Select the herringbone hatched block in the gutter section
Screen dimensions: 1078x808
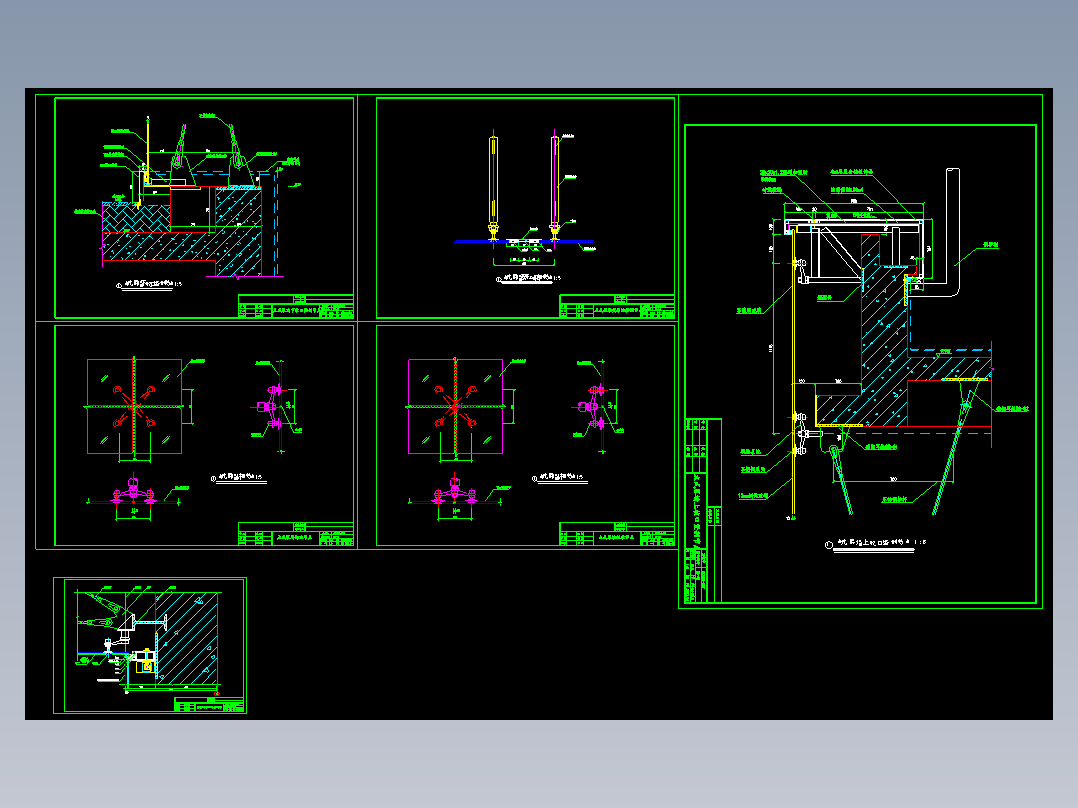coord(136,218)
